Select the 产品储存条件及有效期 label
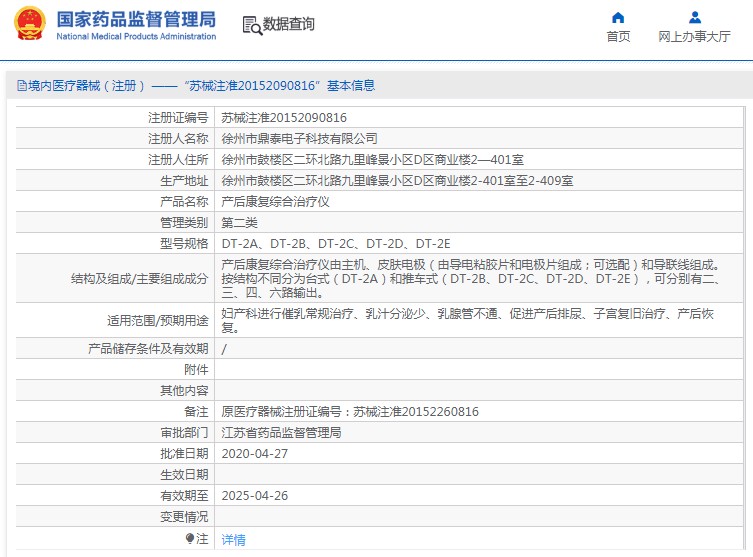 (x=148, y=349)
